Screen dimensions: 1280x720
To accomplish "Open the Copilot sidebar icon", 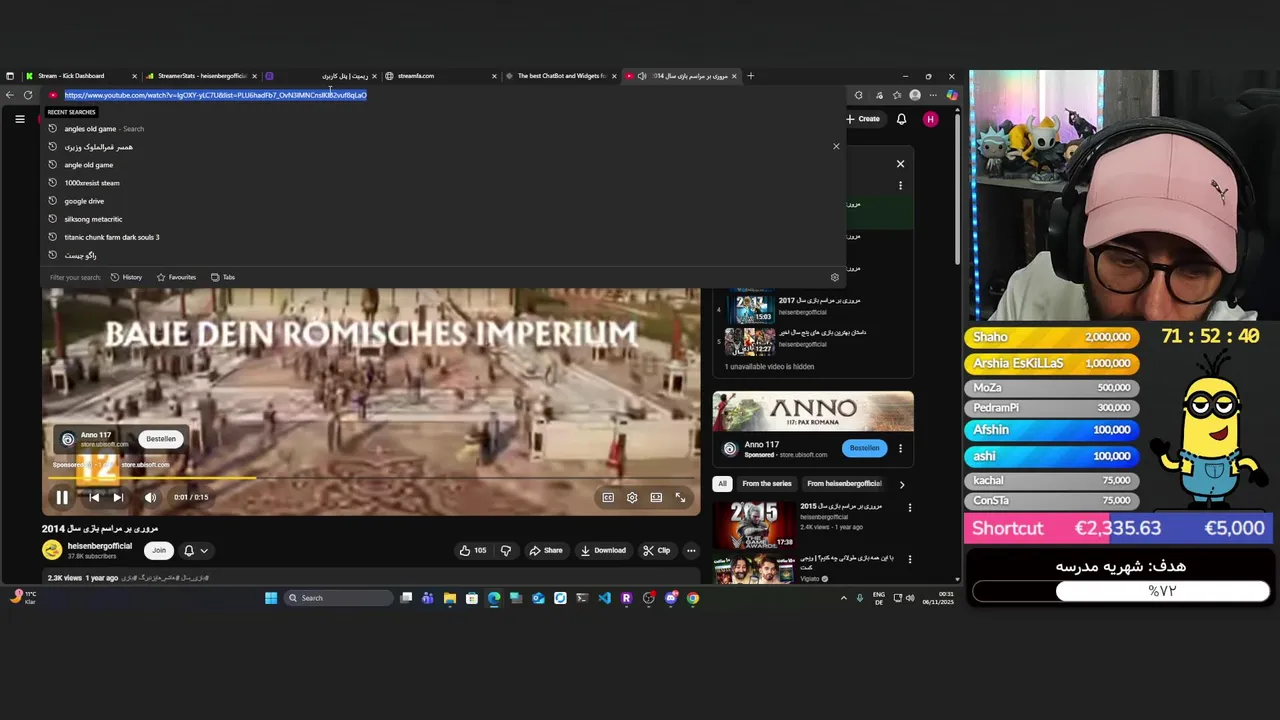I will [952, 95].
